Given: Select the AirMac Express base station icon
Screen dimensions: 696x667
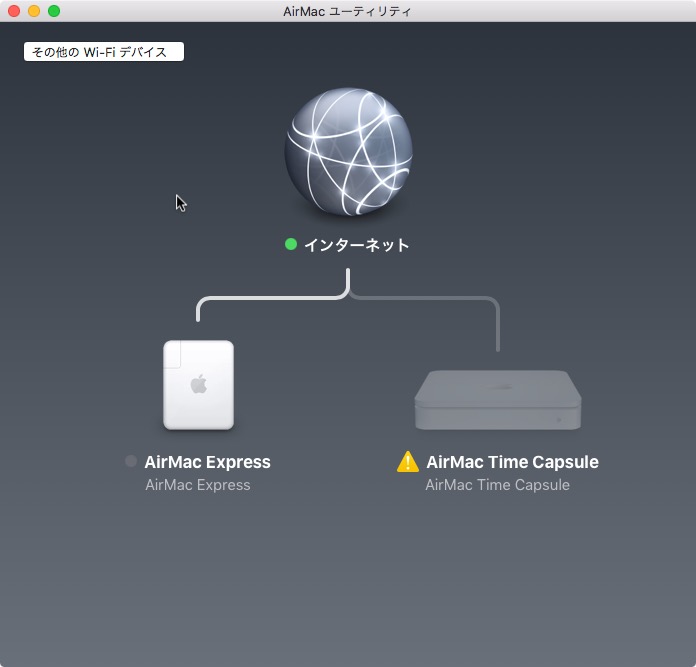Looking at the screenshot, I should click(198, 385).
